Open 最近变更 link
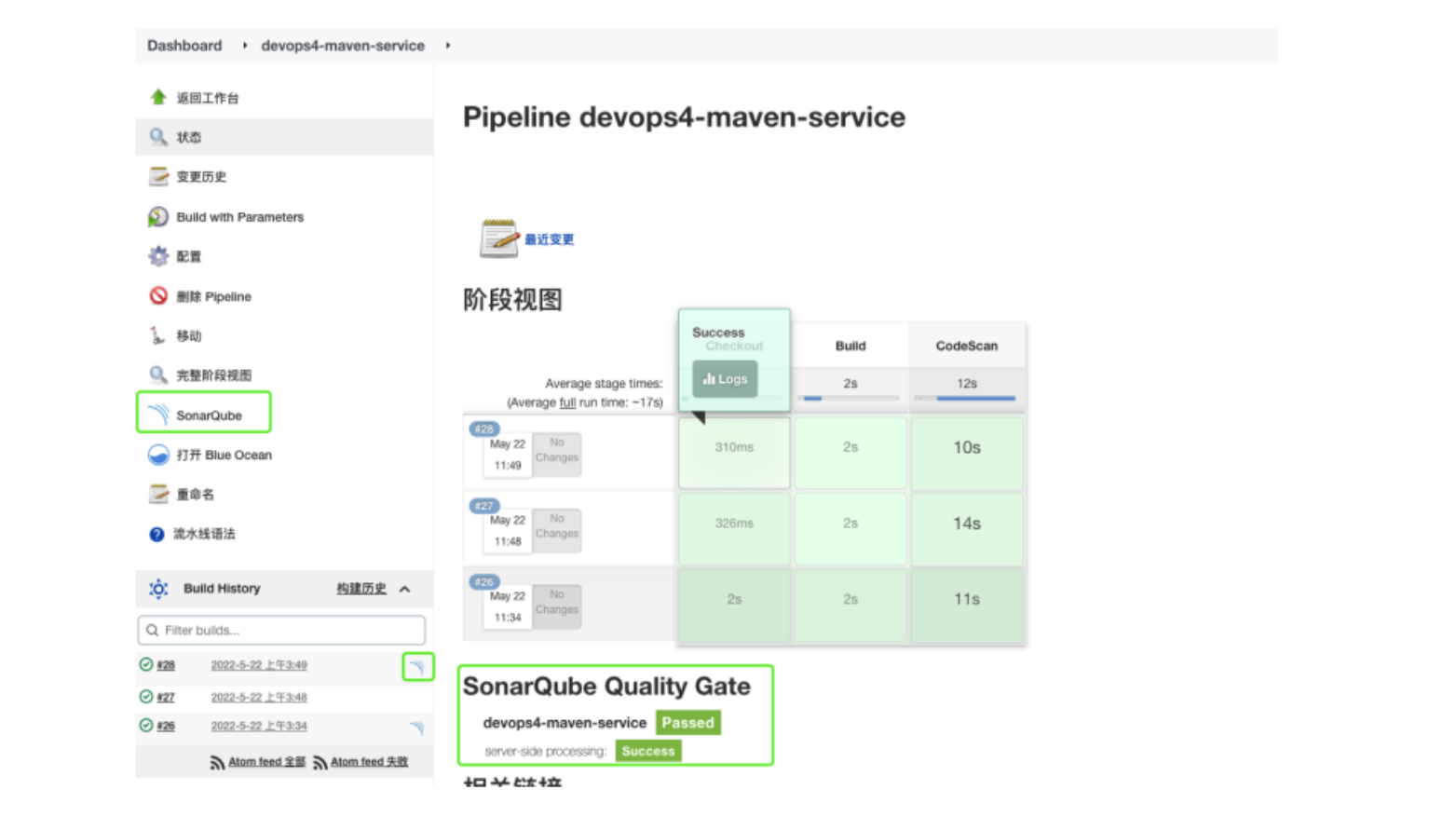Viewport: 1456px width, 817px height. tap(550, 239)
